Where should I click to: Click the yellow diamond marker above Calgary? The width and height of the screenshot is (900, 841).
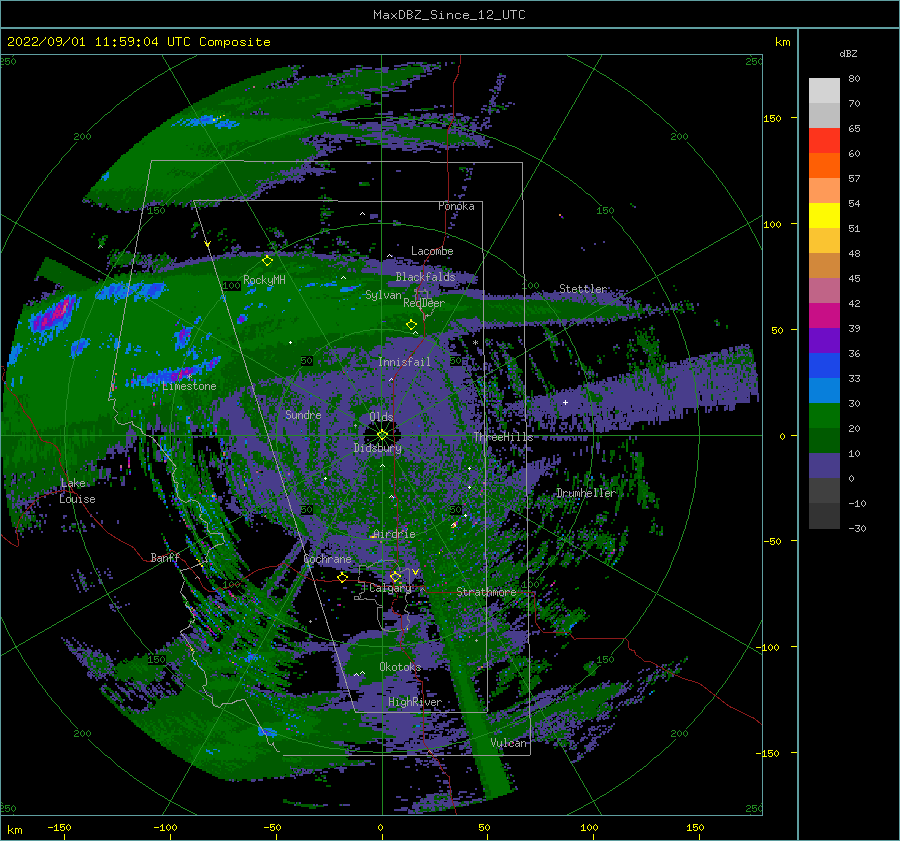[395, 576]
